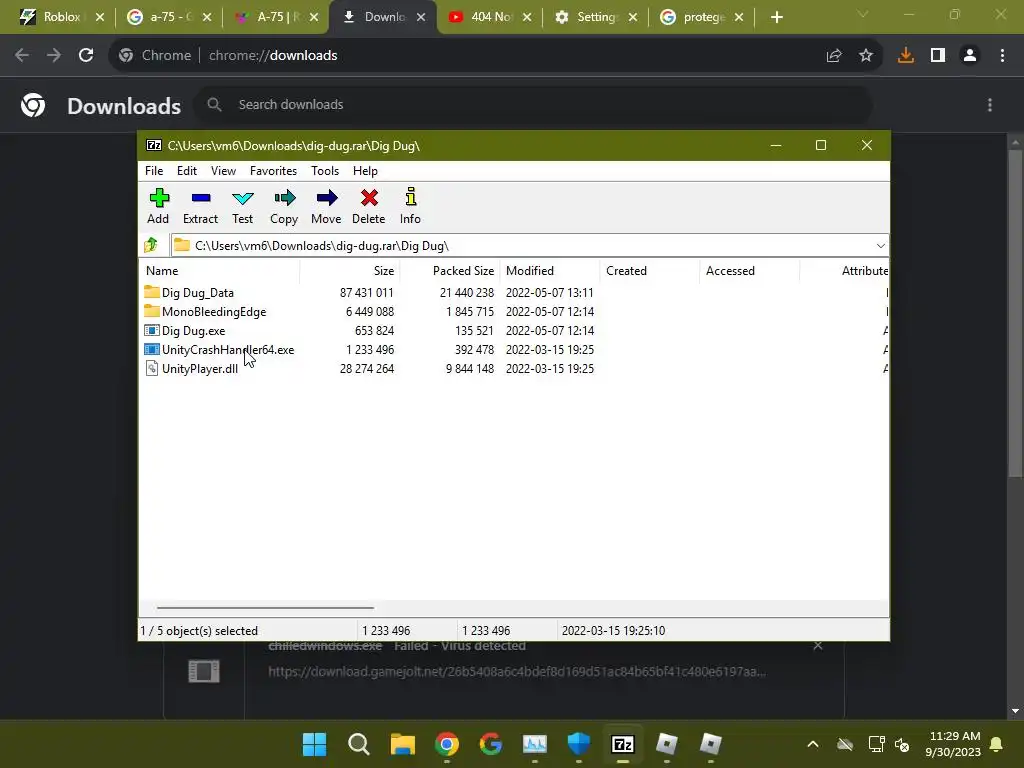
Task: Open the clock and date panel
Action: pos(953,744)
